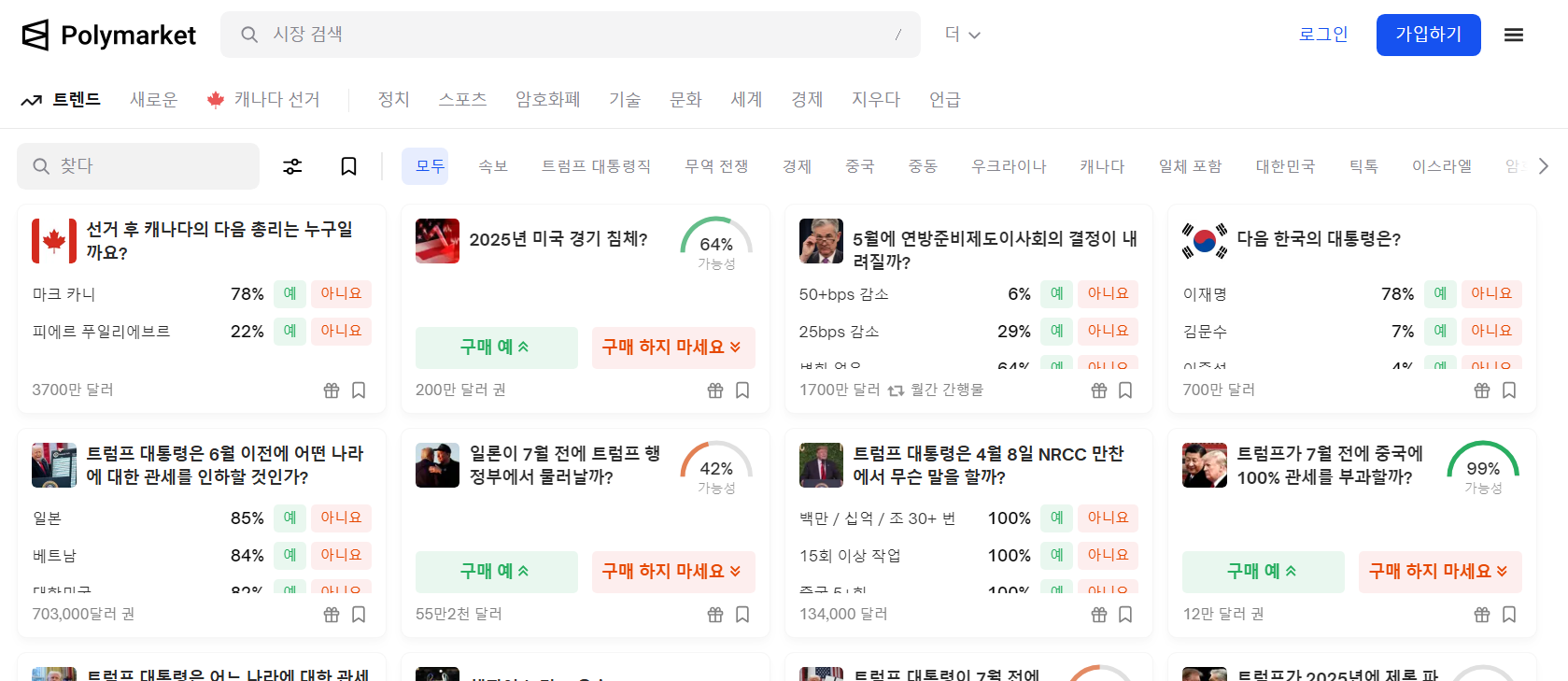Image resolution: width=1568 pixels, height=681 pixels.
Task: Click the trending arrow icon by 트렌드
Action: tap(32, 100)
